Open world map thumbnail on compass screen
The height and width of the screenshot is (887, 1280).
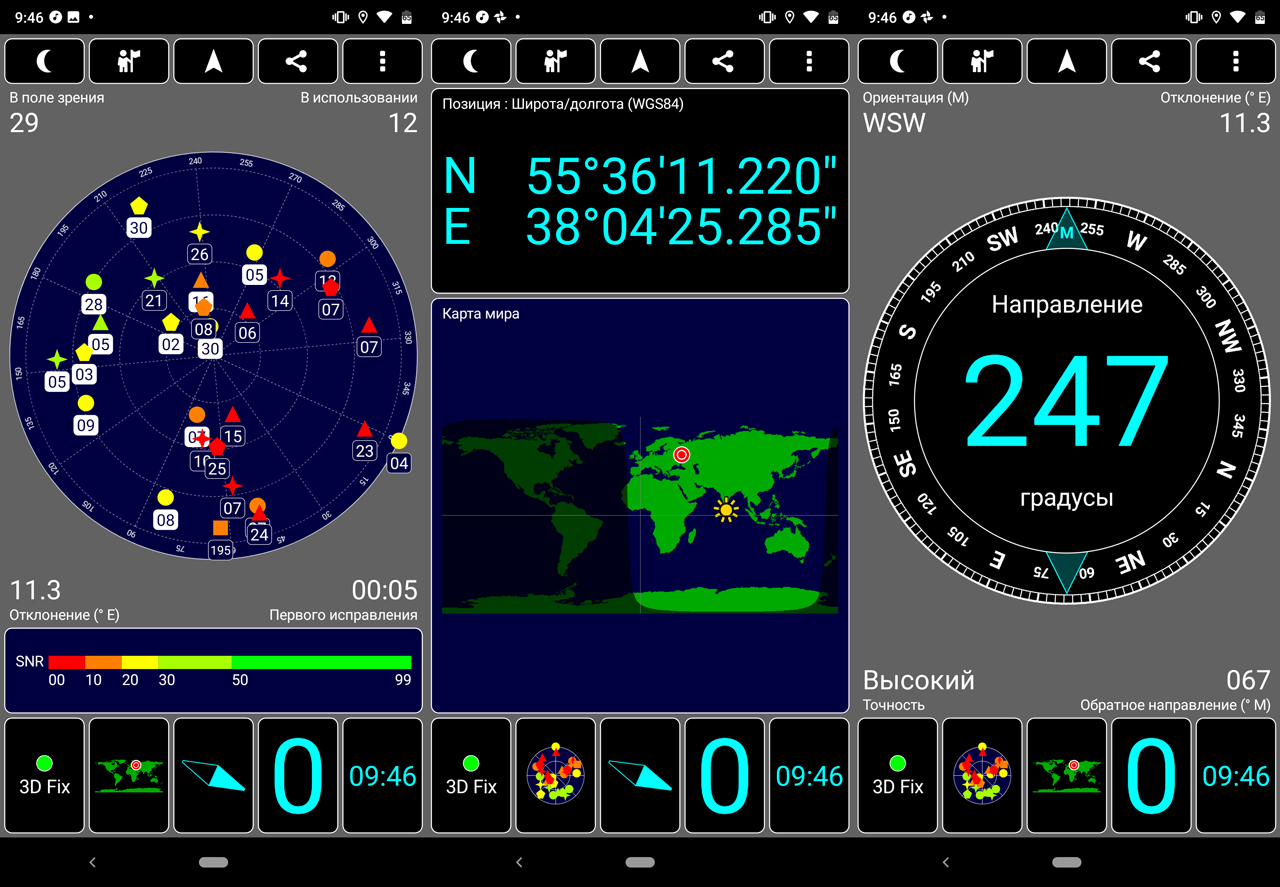(x=1067, y=775)
